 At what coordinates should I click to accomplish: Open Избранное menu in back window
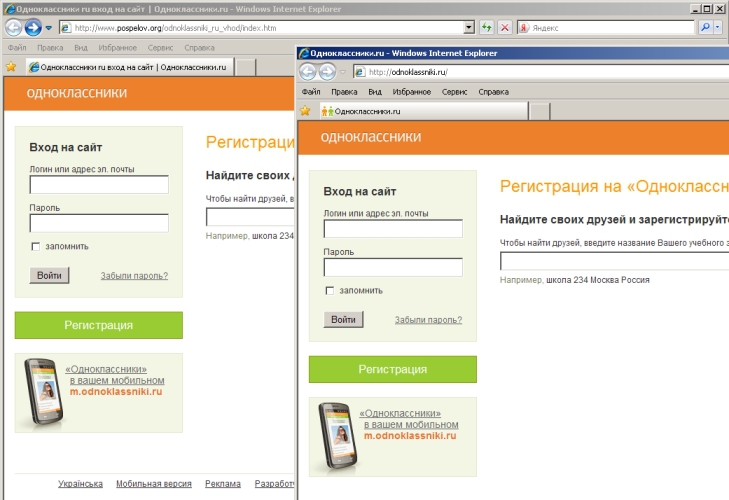click(118, 47)
